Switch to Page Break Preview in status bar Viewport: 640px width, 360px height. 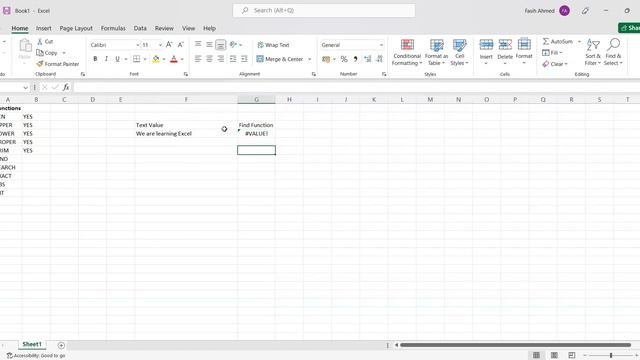pos(572,356)
